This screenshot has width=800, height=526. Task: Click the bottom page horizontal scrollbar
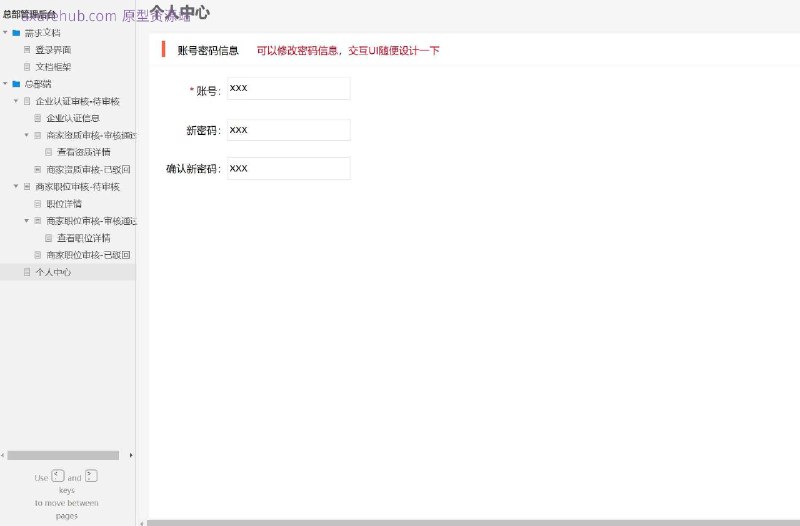(473, 523)
